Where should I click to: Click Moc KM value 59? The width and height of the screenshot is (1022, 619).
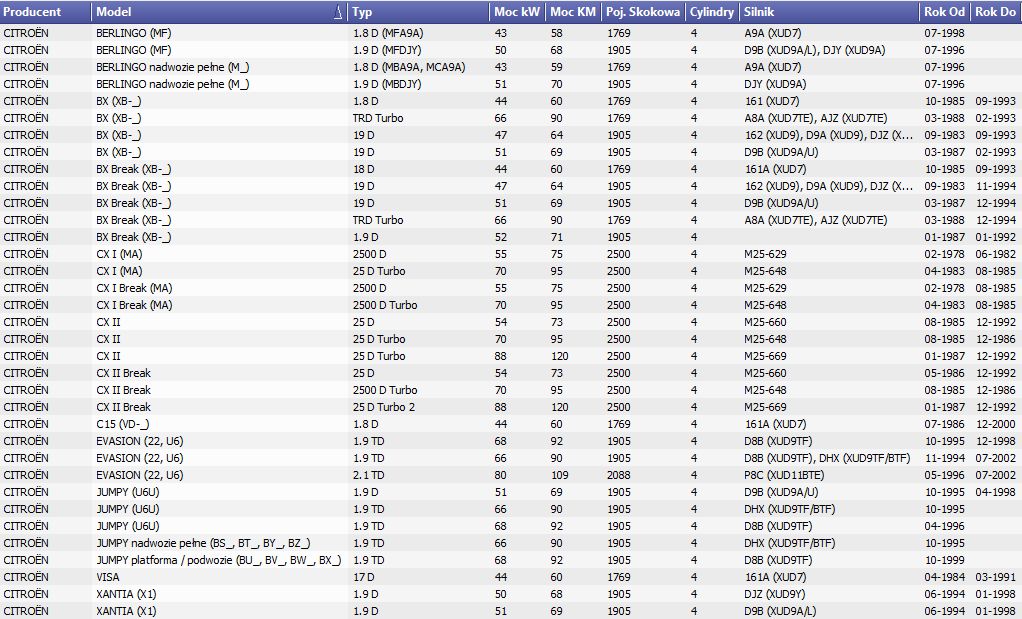pyautogui.click(x=556, y=67)
